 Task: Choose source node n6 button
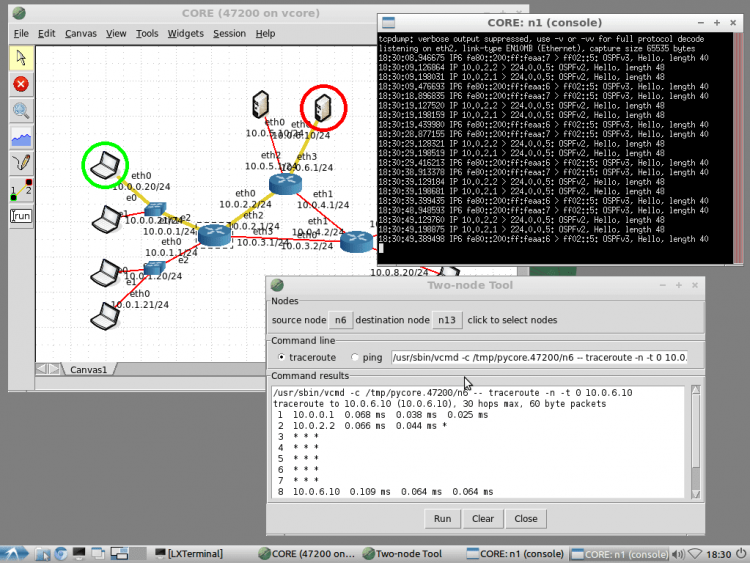point(341,320)
